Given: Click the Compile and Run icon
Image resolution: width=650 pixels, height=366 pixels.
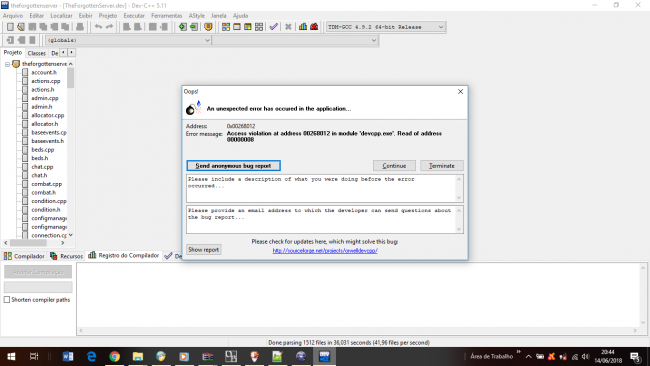Looking at the screenshot, I should coord(247,27).
